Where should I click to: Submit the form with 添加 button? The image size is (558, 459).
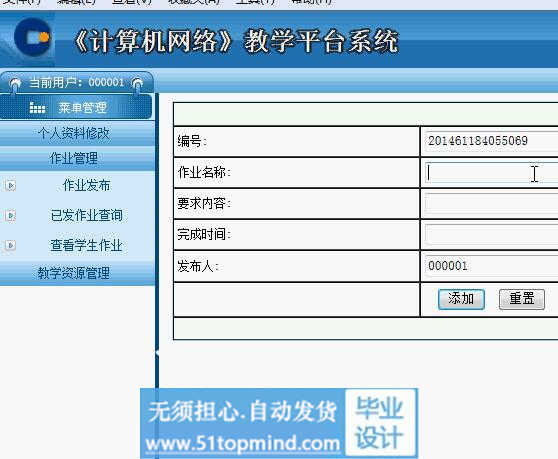461,299
